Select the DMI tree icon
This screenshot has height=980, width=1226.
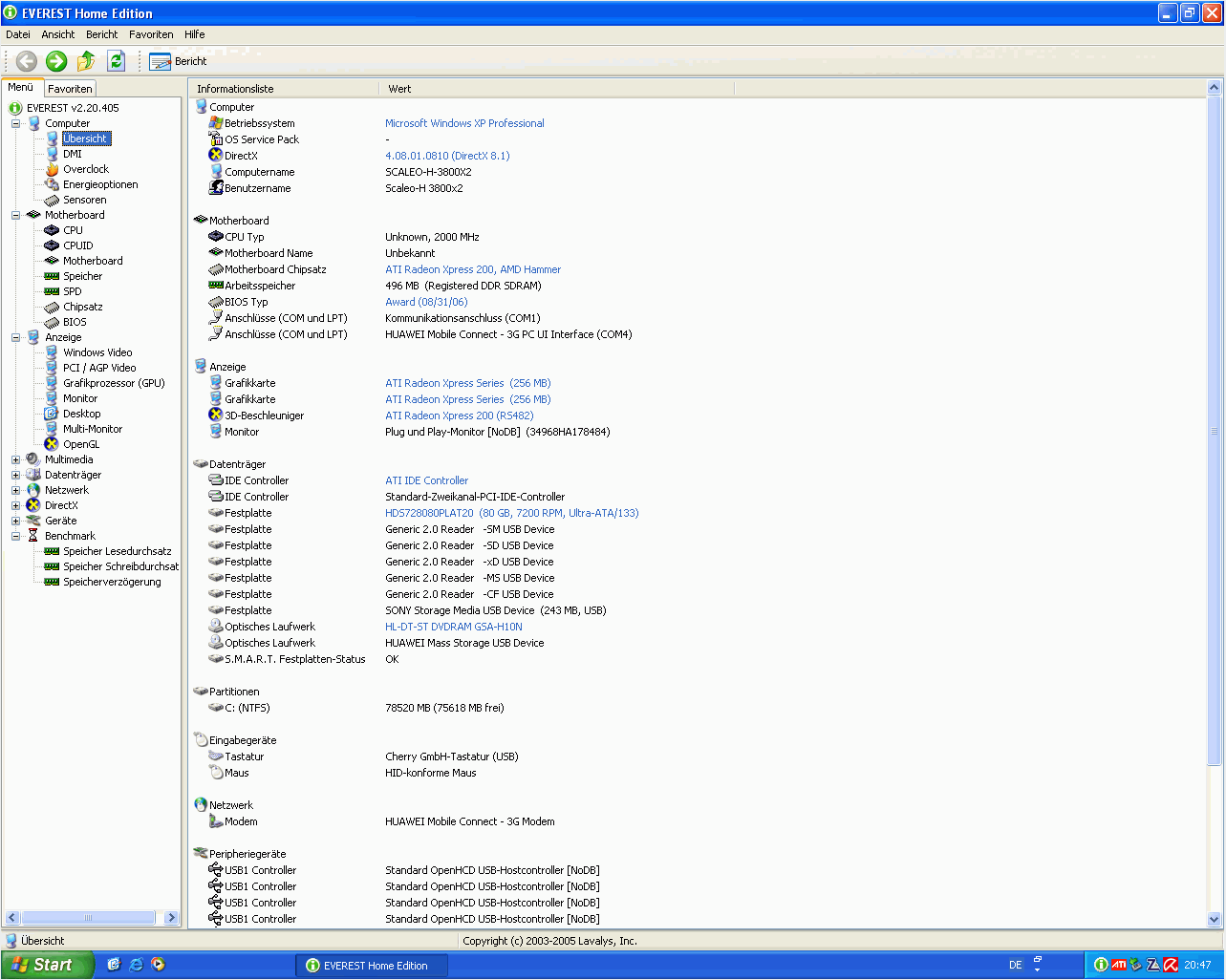[52, 154]
